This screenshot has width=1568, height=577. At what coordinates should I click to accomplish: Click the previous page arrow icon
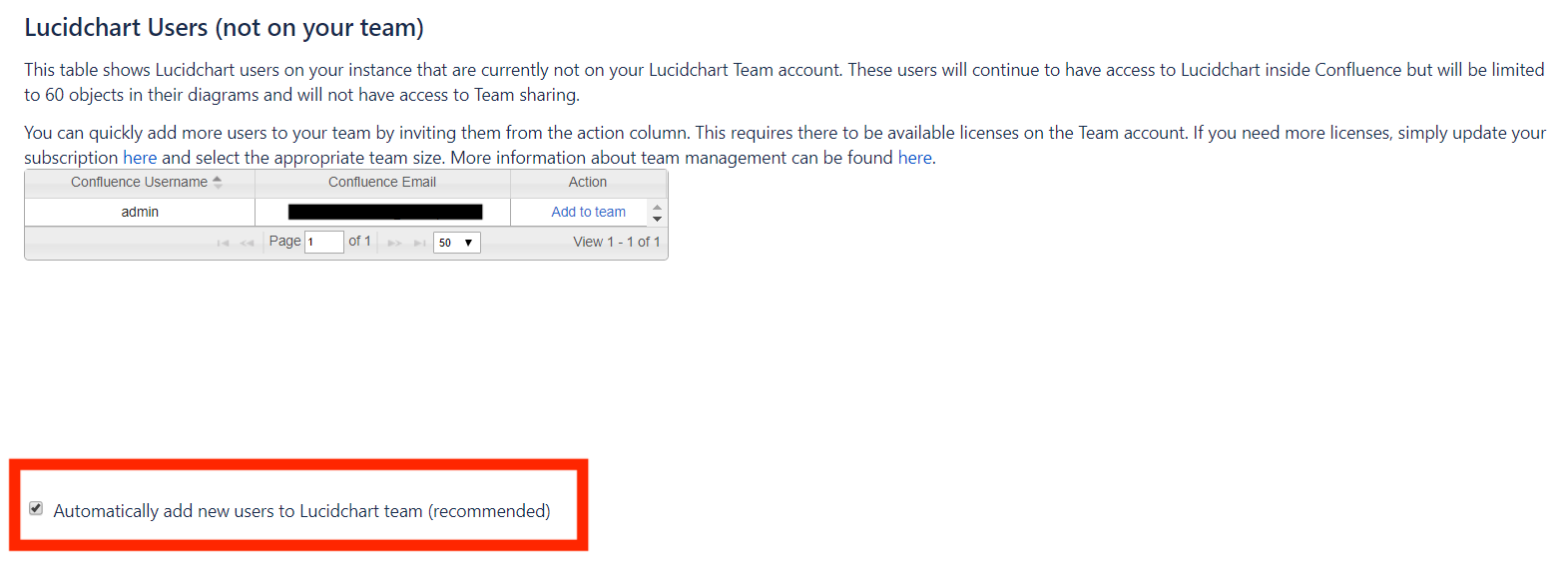[246, 241]
